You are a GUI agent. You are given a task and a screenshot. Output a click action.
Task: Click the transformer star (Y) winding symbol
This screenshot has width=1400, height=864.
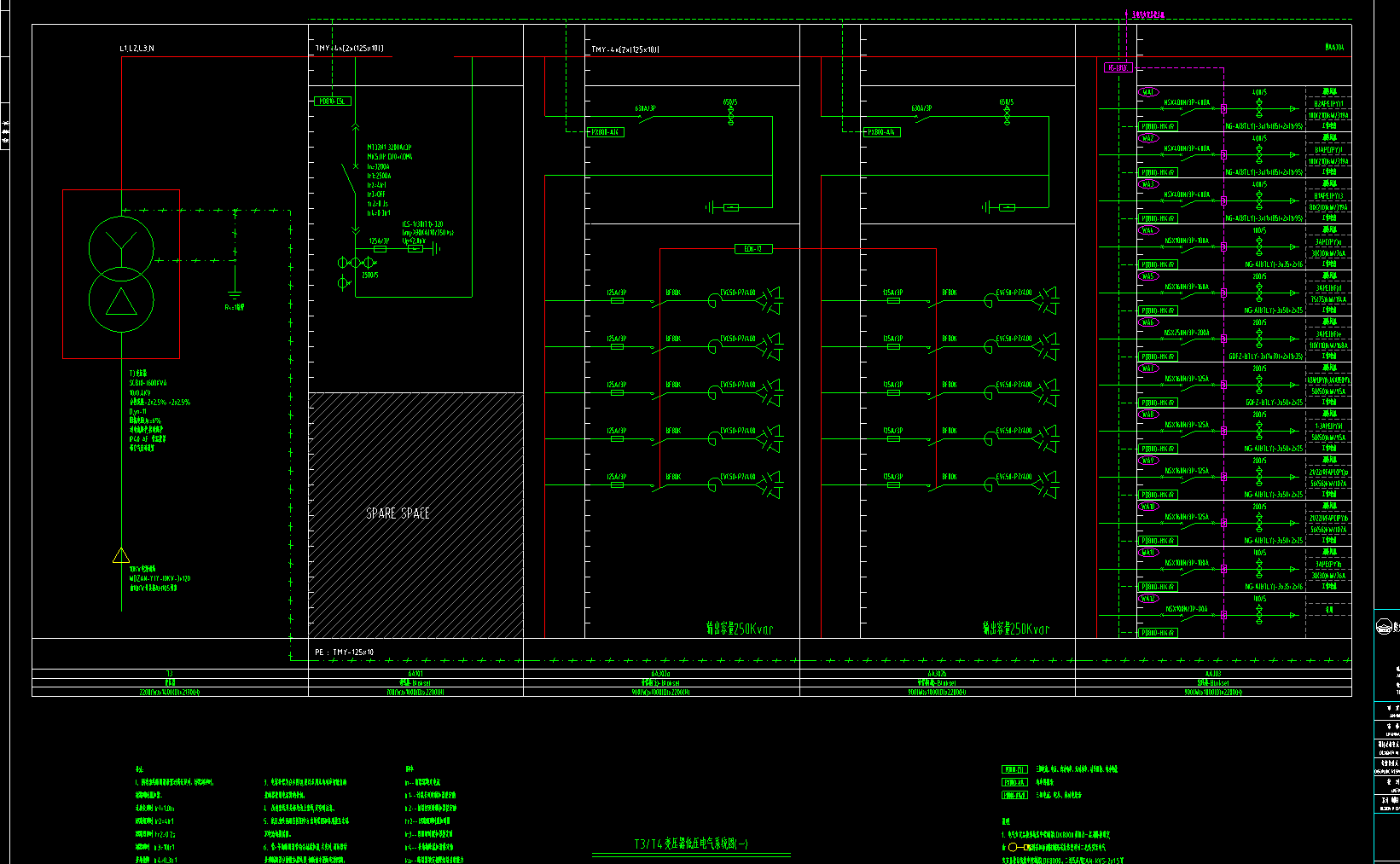122,245
